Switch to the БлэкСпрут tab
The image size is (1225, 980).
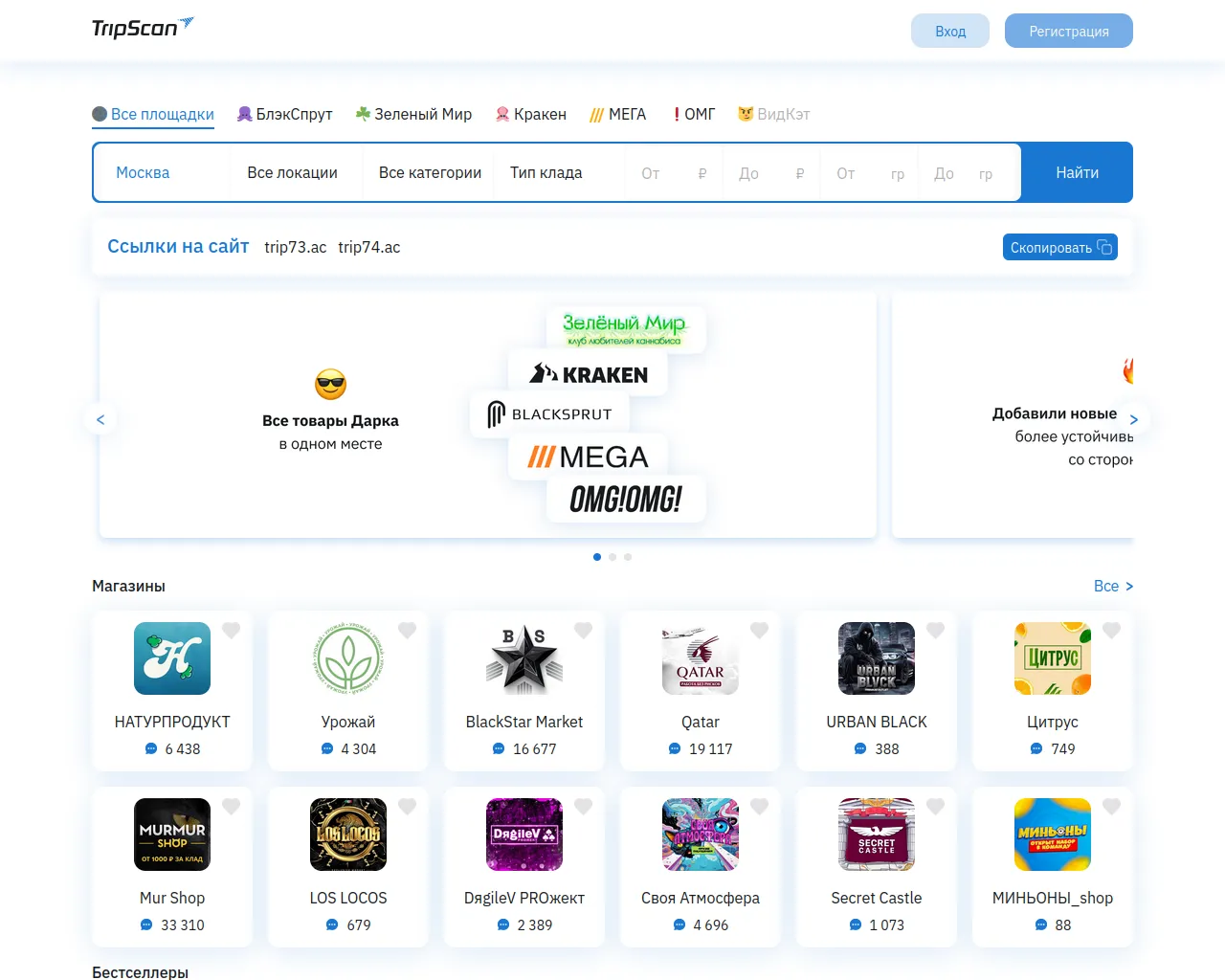point(285,114)
